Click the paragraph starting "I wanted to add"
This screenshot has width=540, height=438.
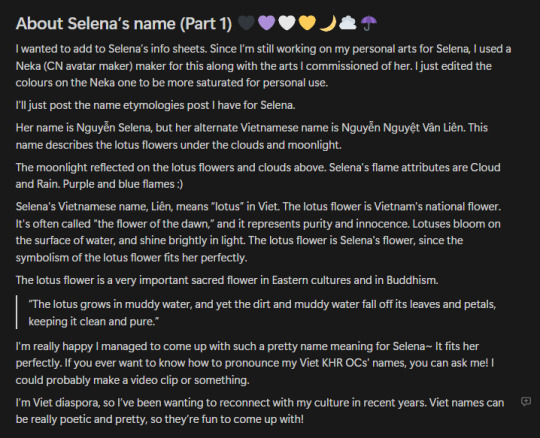coord(263,66)
